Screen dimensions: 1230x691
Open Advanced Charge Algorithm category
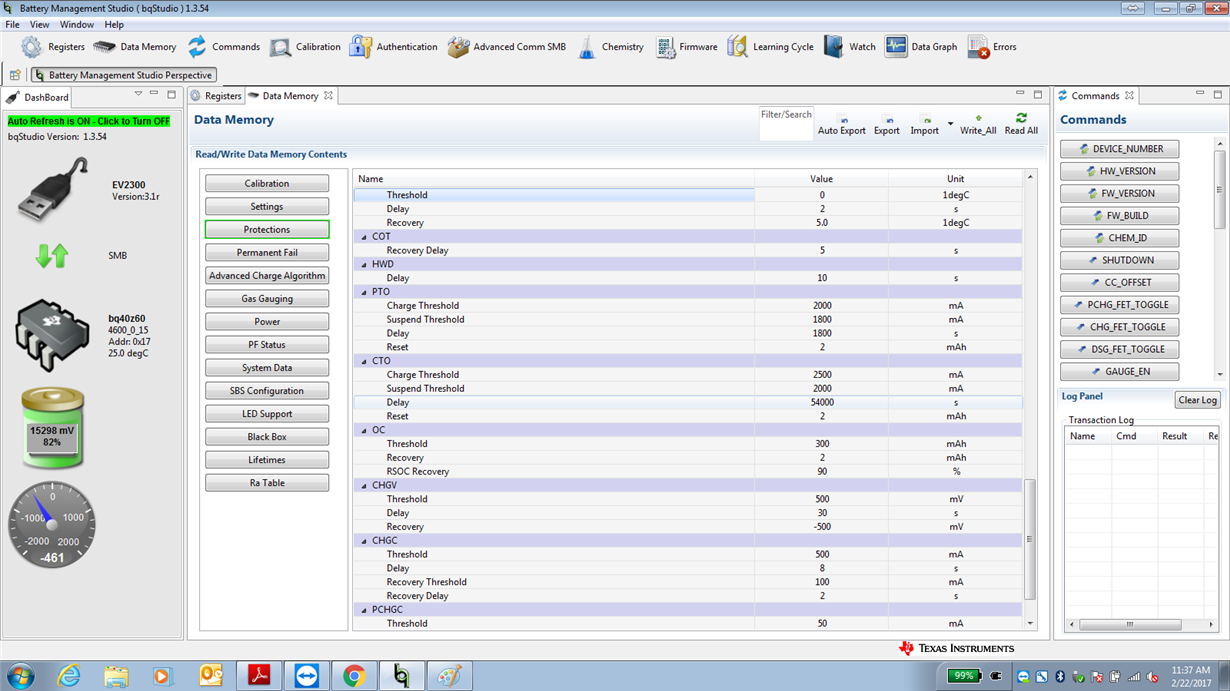267,276
